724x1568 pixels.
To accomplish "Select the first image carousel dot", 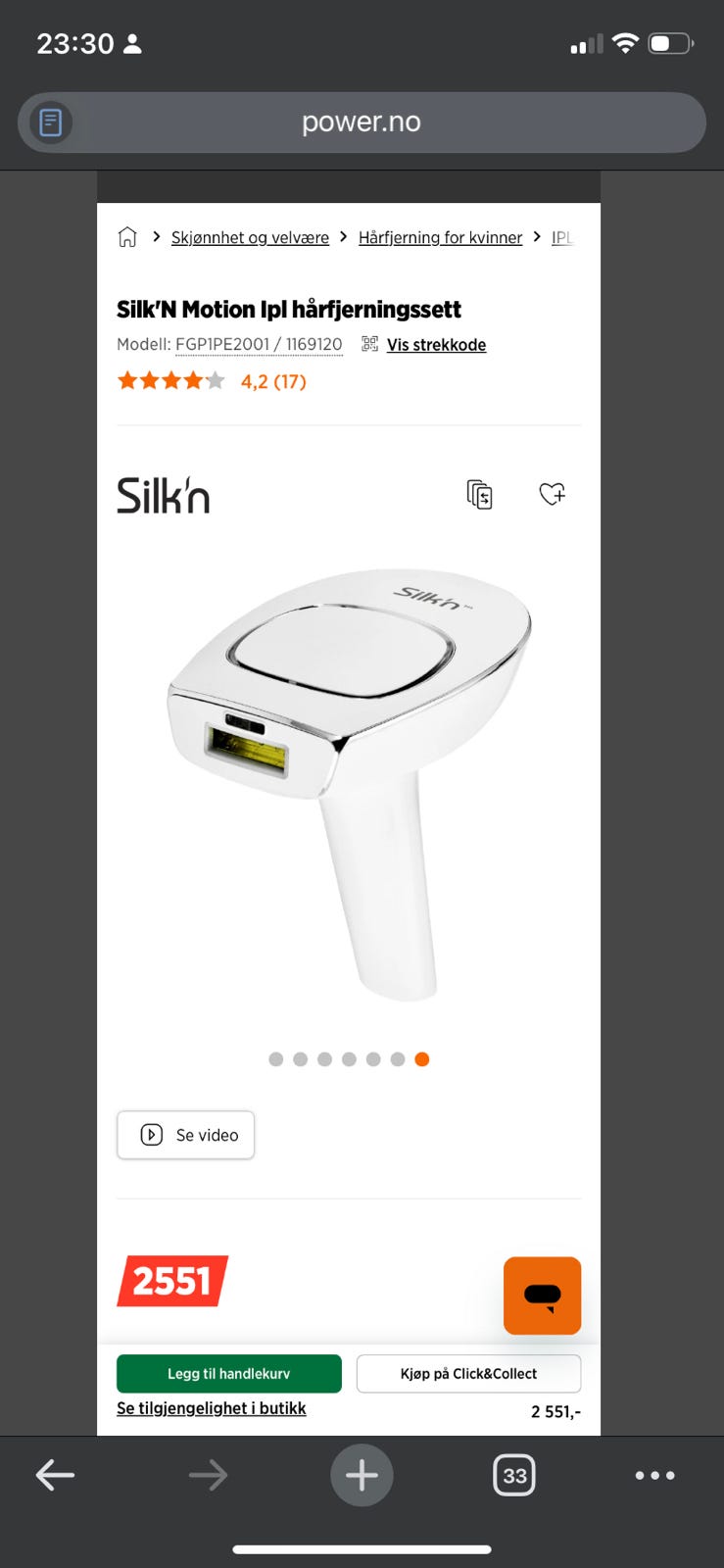I will 276,1059.
